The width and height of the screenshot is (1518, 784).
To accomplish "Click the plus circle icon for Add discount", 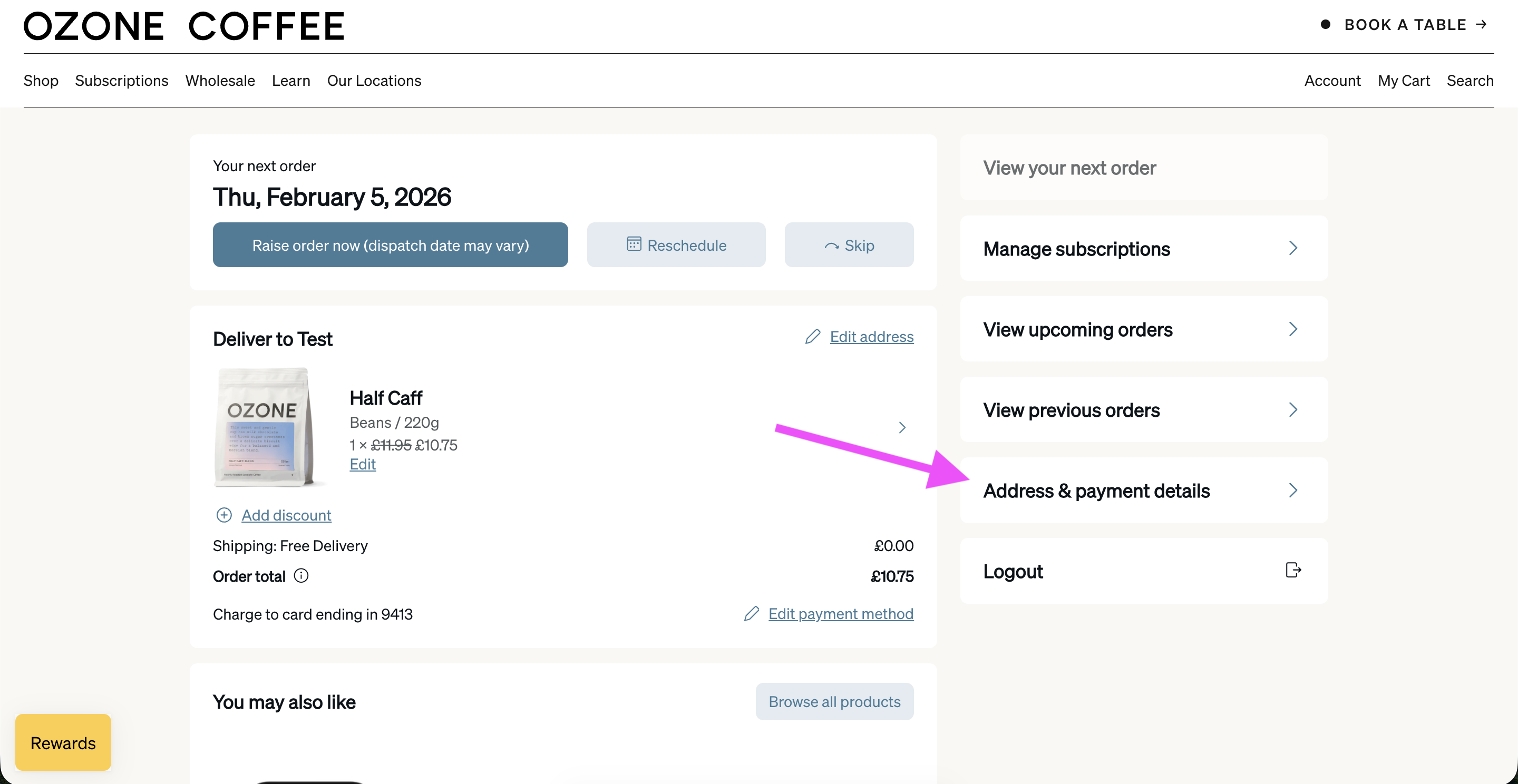I will click(x=224, y=515).
